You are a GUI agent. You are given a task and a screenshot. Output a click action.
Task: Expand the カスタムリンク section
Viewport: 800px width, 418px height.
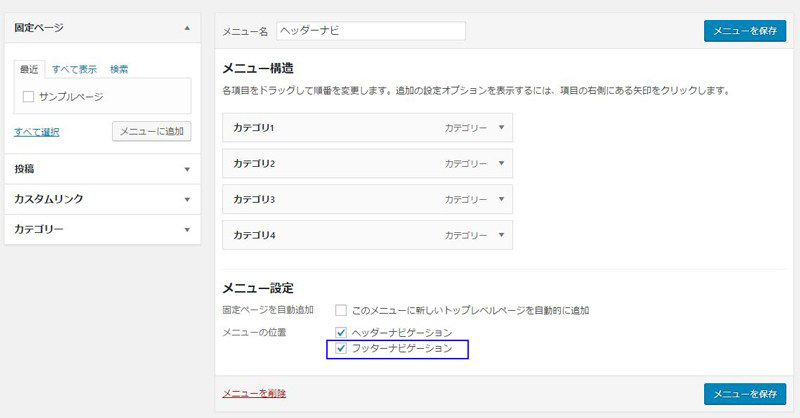(x=187, y=200)
